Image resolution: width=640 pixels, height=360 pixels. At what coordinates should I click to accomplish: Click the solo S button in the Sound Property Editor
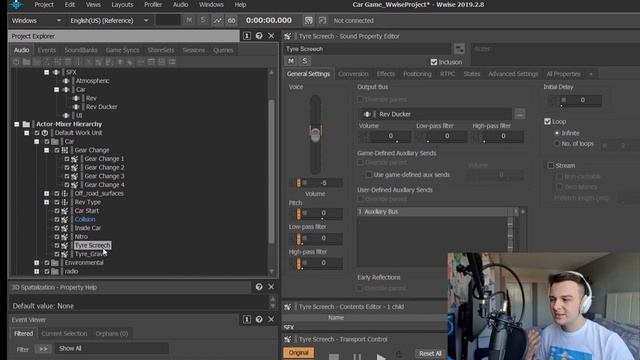(304, 61)
